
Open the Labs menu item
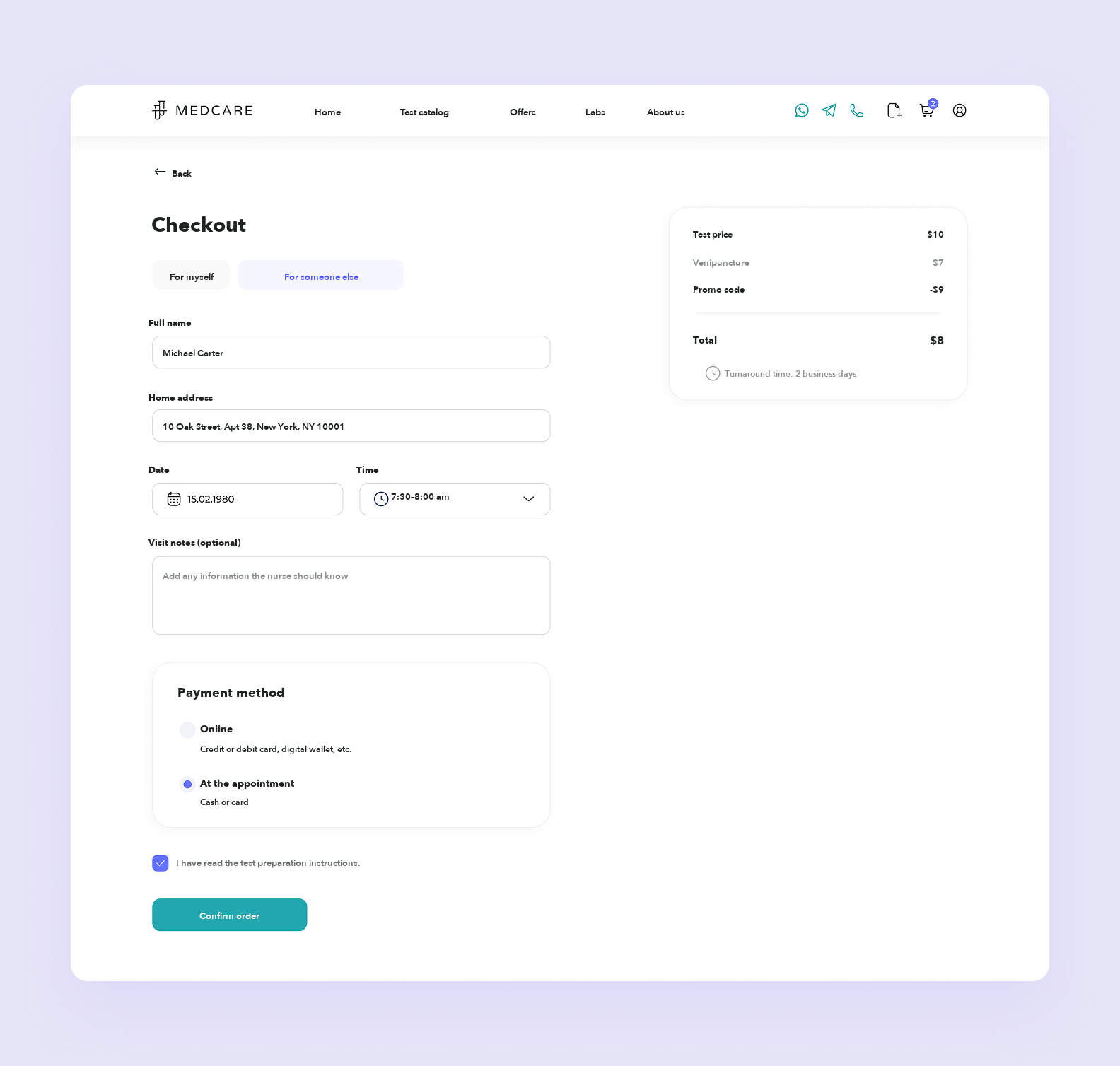595,112
